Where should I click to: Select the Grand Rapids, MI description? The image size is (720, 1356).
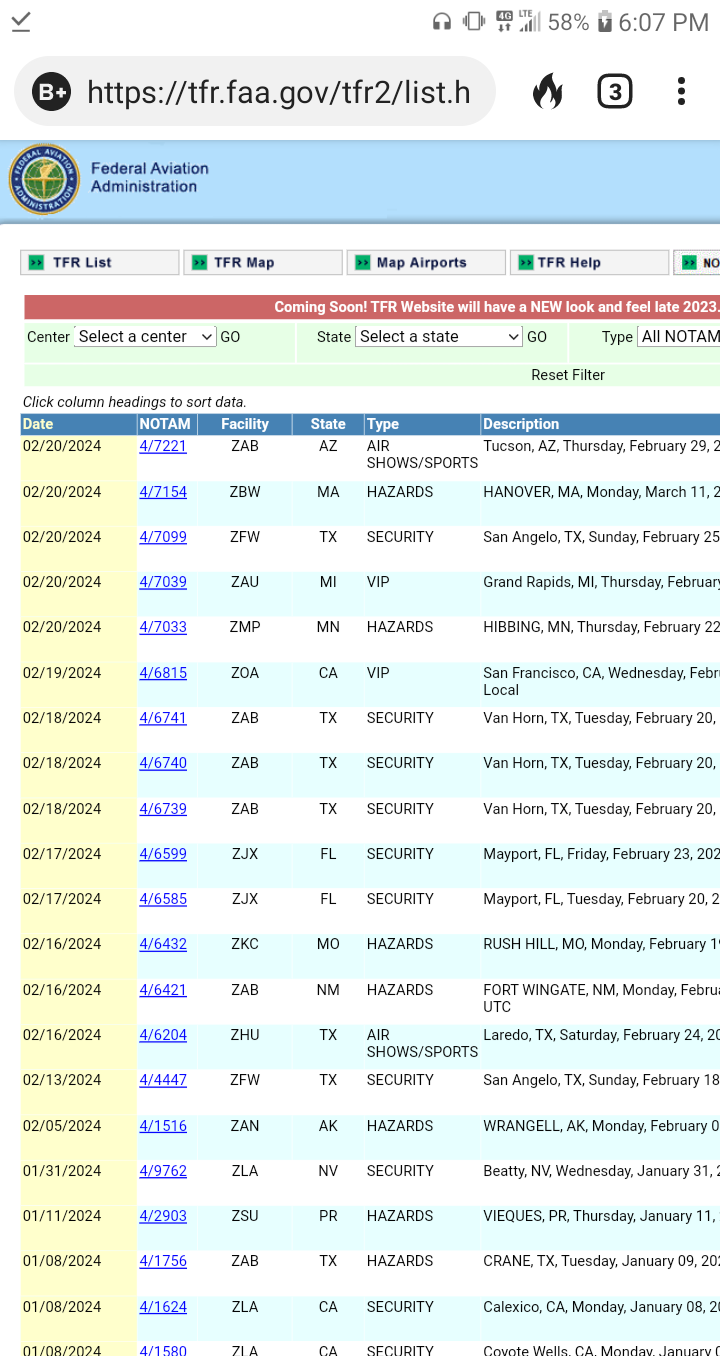coord(601,582)
